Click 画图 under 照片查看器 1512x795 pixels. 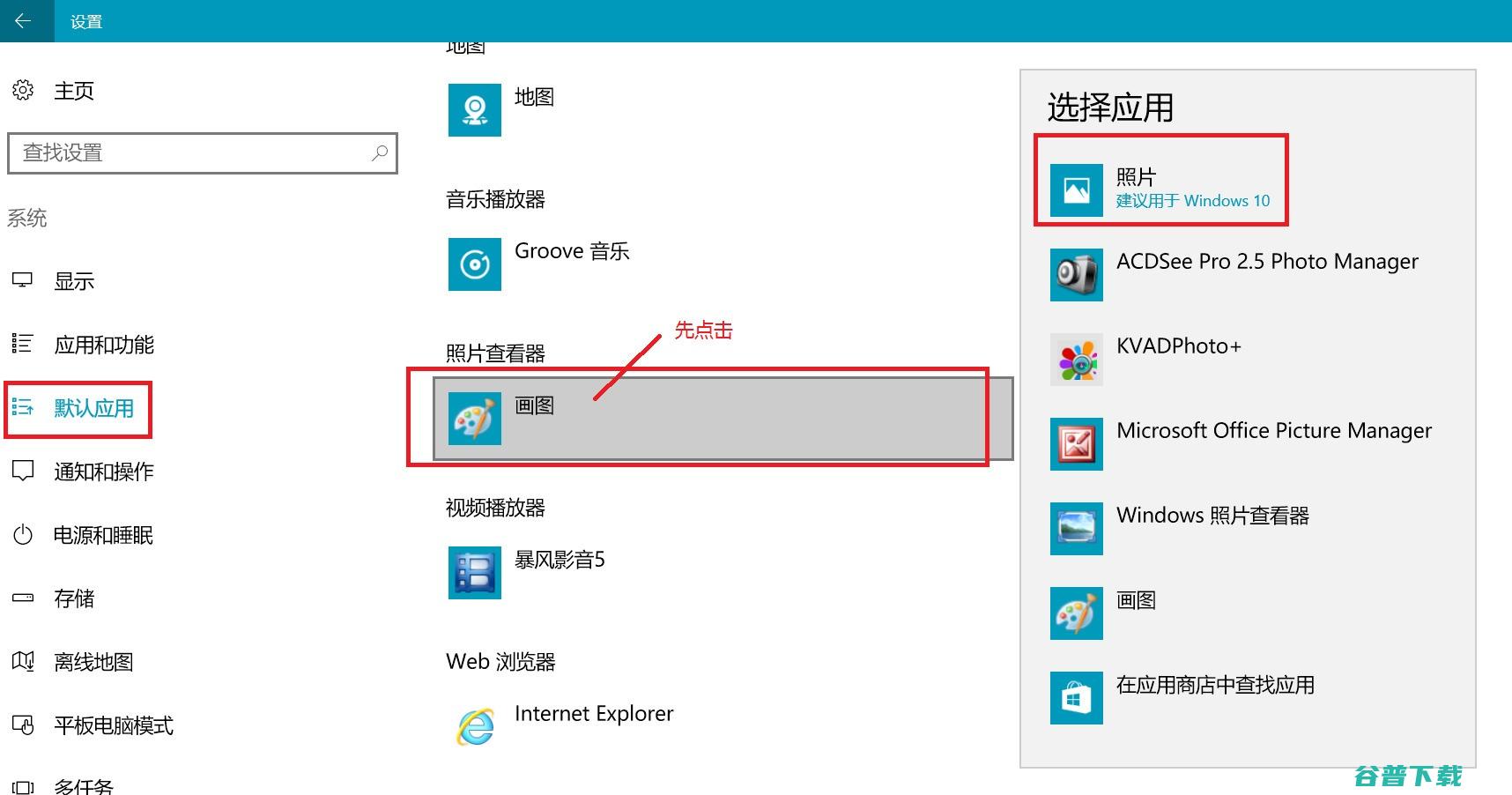(723, 419)
